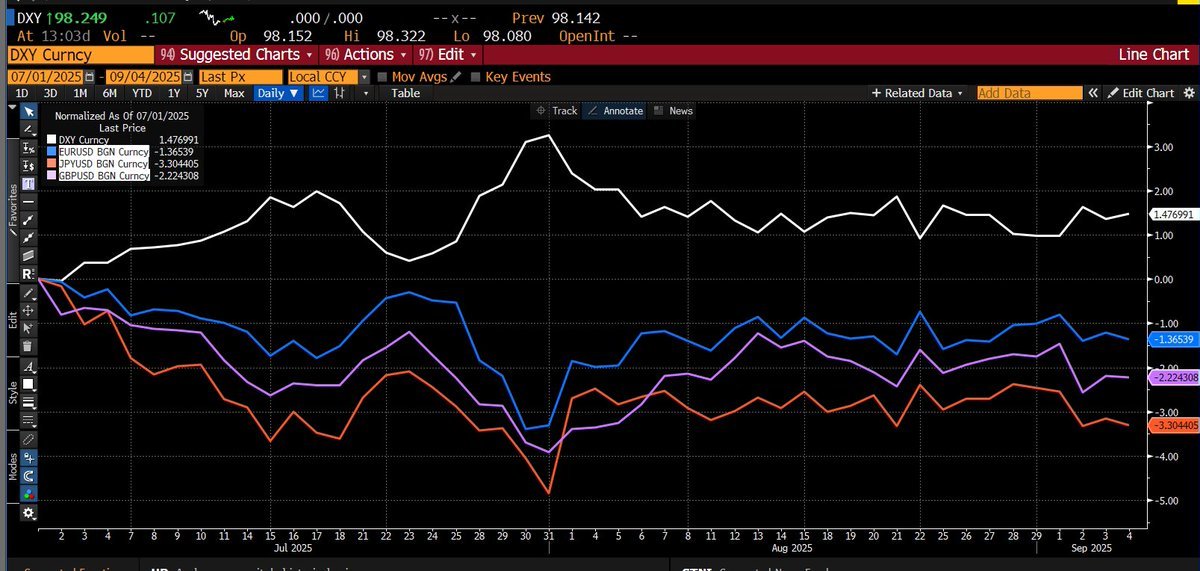This screenshot has width=1200, height=571.
Task: Click the move crosshair tool in Edit section
Action: (28, 310)
